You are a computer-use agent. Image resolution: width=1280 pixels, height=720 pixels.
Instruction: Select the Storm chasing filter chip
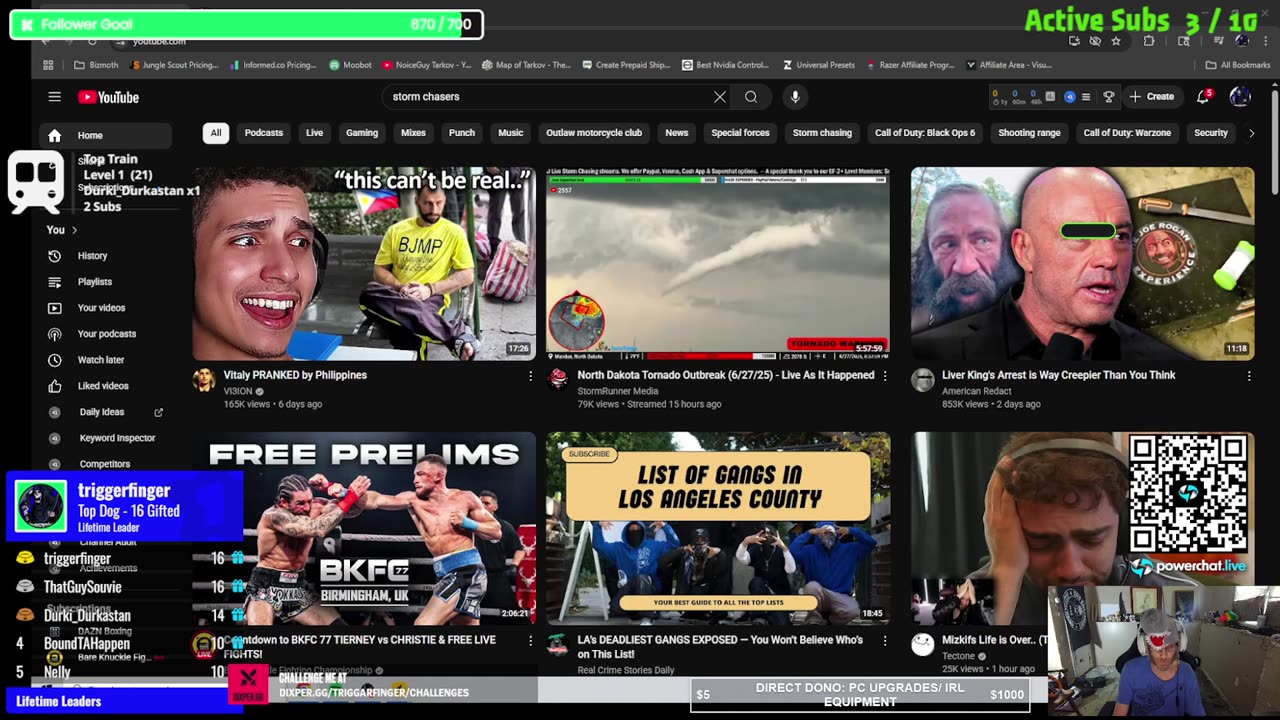coord(822,133)
